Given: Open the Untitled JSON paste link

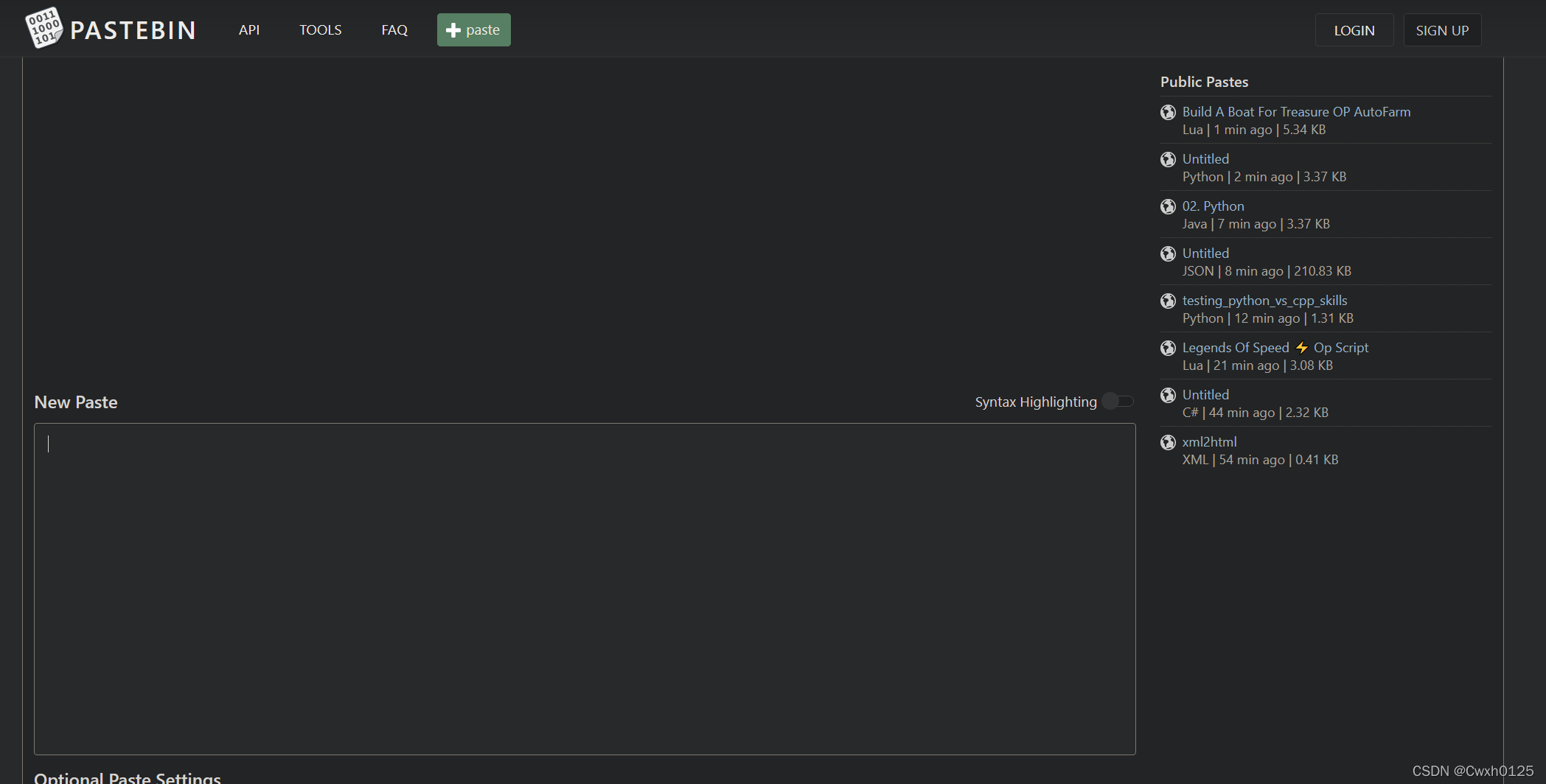Looking at the screenshot, I should [1205, 253].
